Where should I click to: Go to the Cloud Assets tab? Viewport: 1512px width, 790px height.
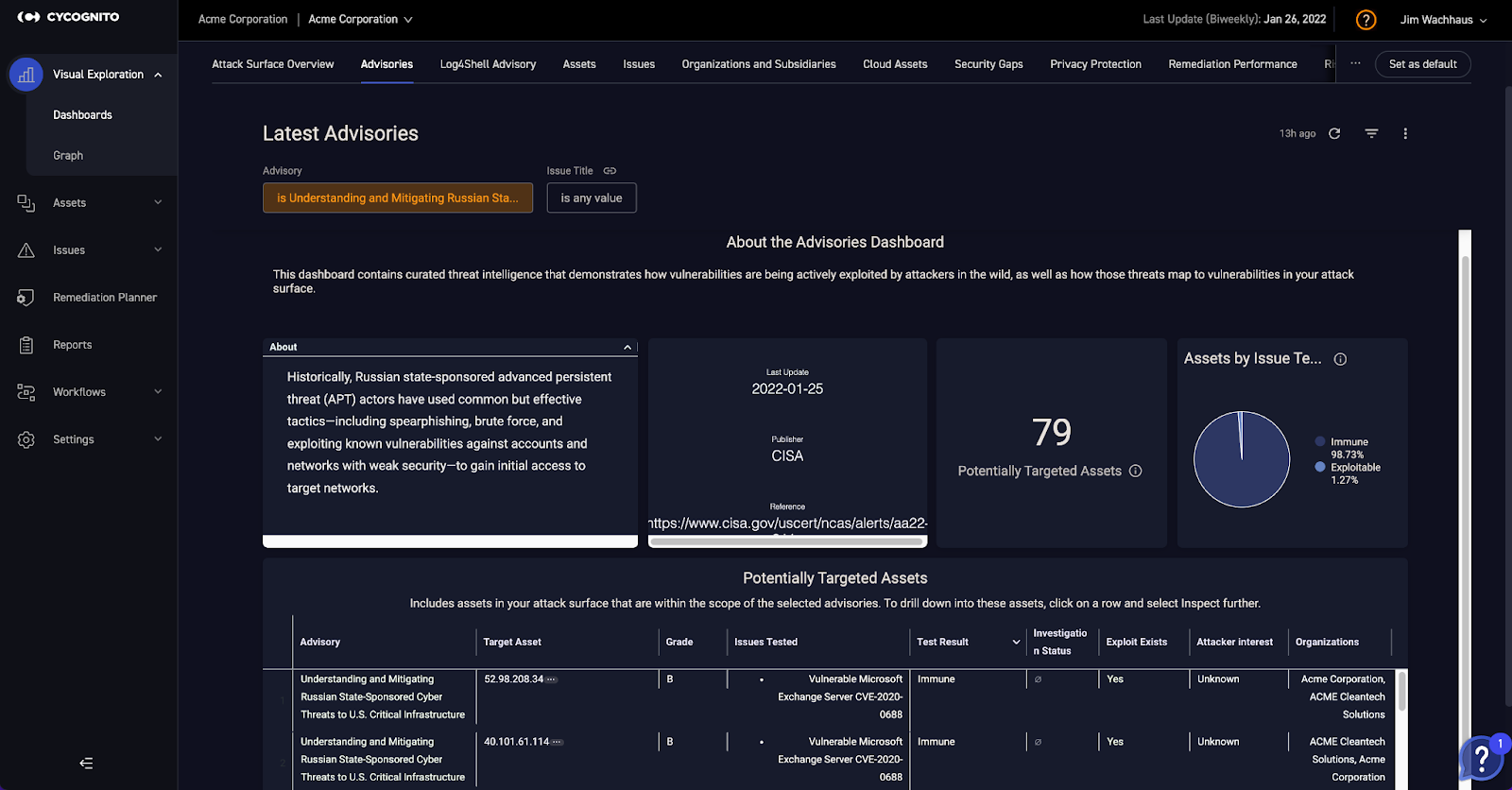coord(895,64)
